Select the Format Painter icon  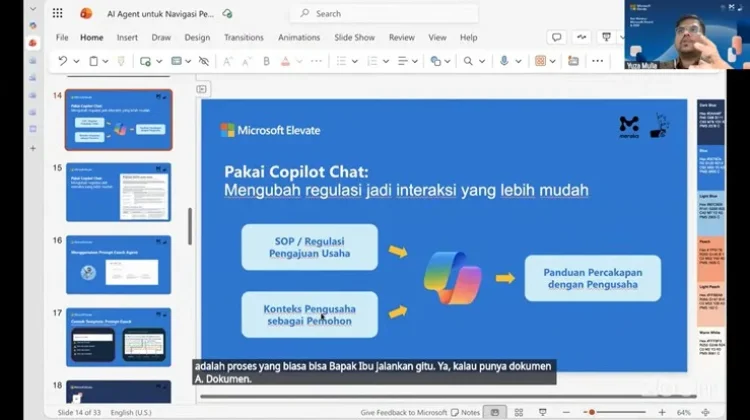pyautogui.click(x=121, y=61)
